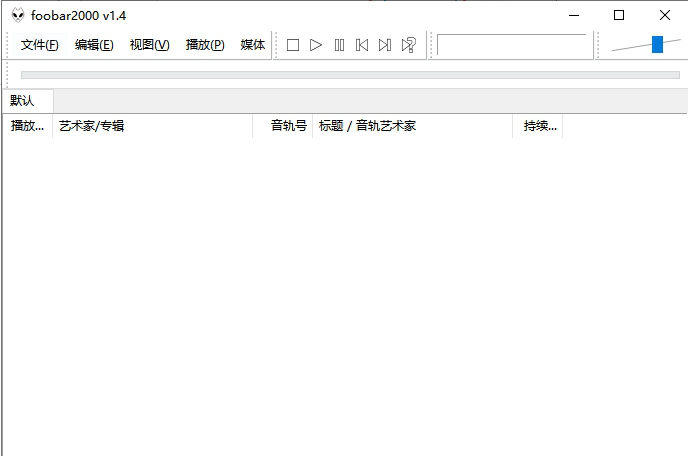The image size is (688, 474).
Task: Open the 媒体 menu
Action: tap(253, 45)
